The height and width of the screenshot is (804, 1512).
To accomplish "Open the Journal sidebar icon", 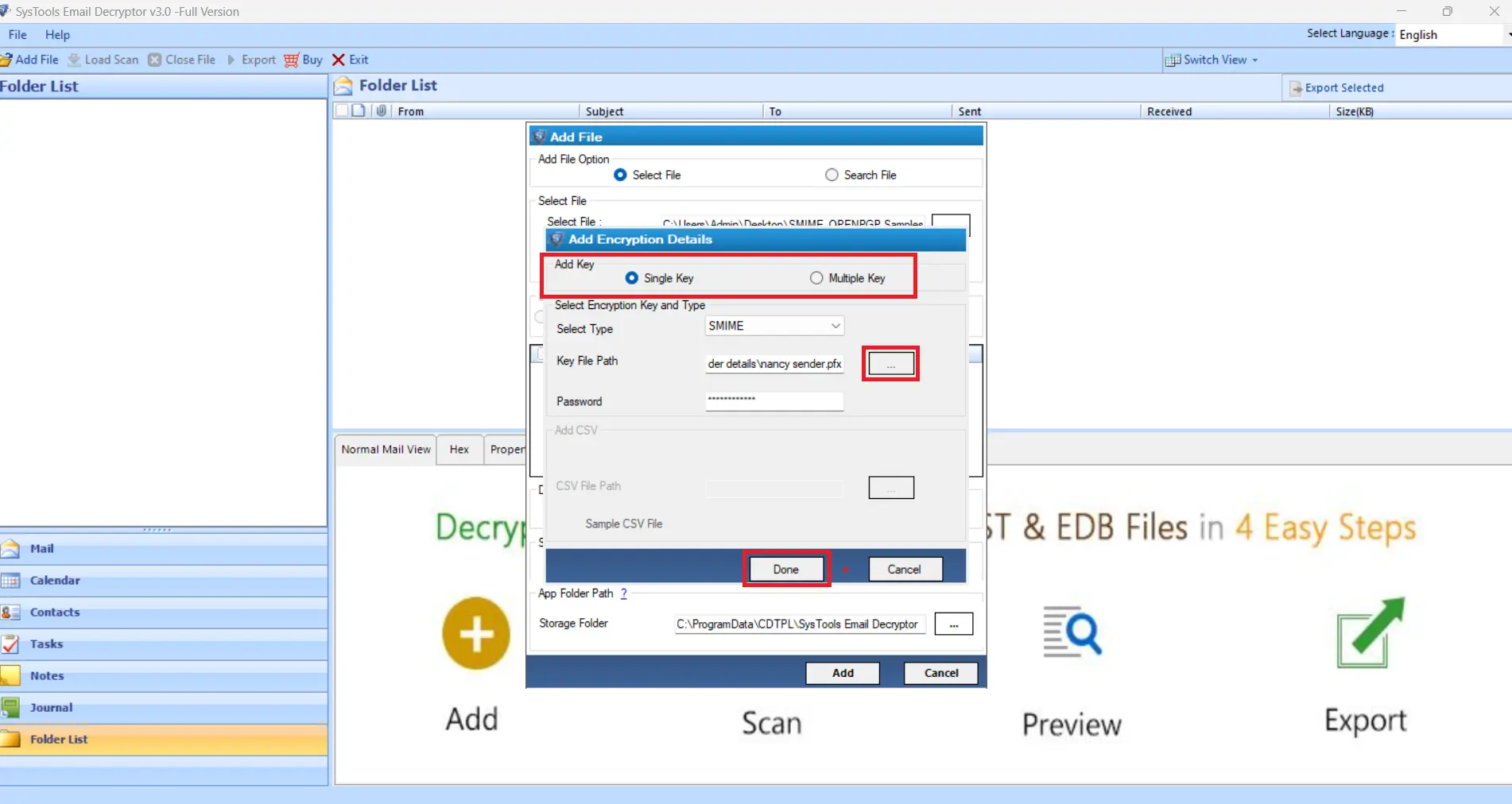I will click(x=11, y=707).
